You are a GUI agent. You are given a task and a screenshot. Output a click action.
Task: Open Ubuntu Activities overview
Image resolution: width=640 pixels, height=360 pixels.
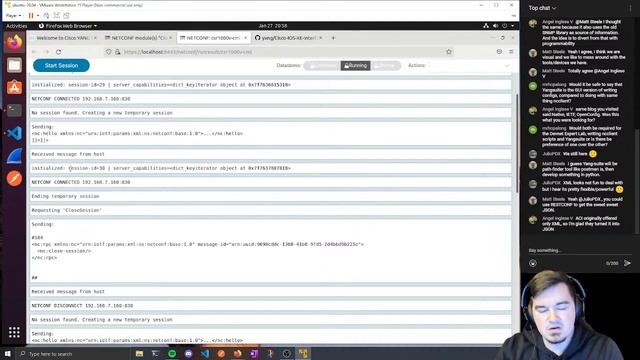tap(16, 26)
